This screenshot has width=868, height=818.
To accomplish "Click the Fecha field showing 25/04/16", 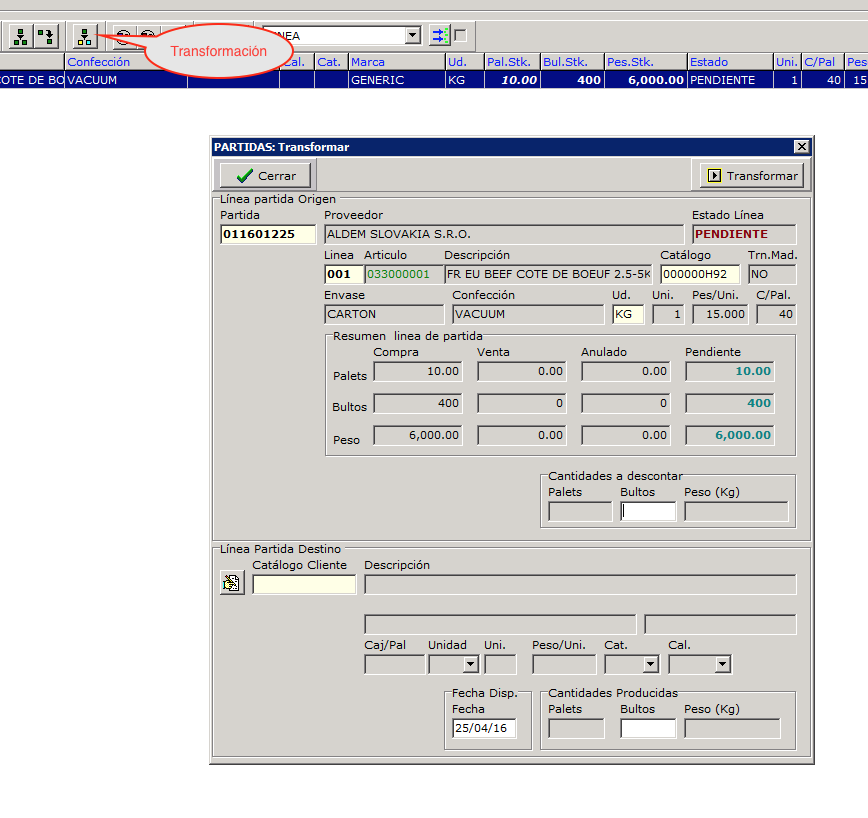I will click(x=484, y=729).
